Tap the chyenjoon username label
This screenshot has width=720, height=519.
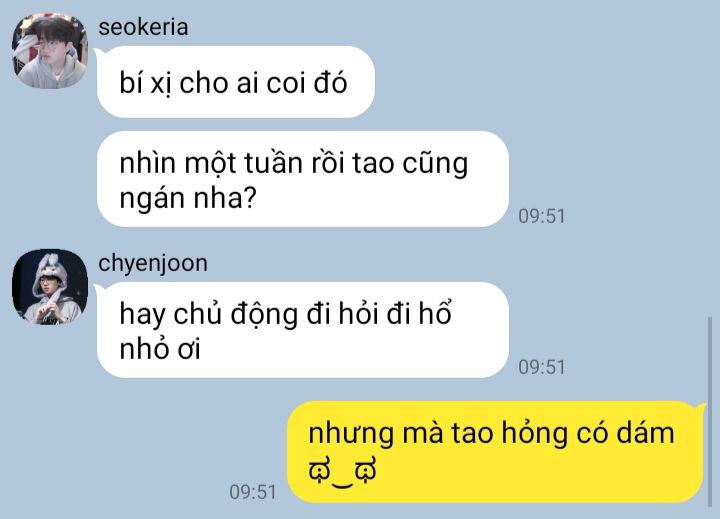click(153, 264)
